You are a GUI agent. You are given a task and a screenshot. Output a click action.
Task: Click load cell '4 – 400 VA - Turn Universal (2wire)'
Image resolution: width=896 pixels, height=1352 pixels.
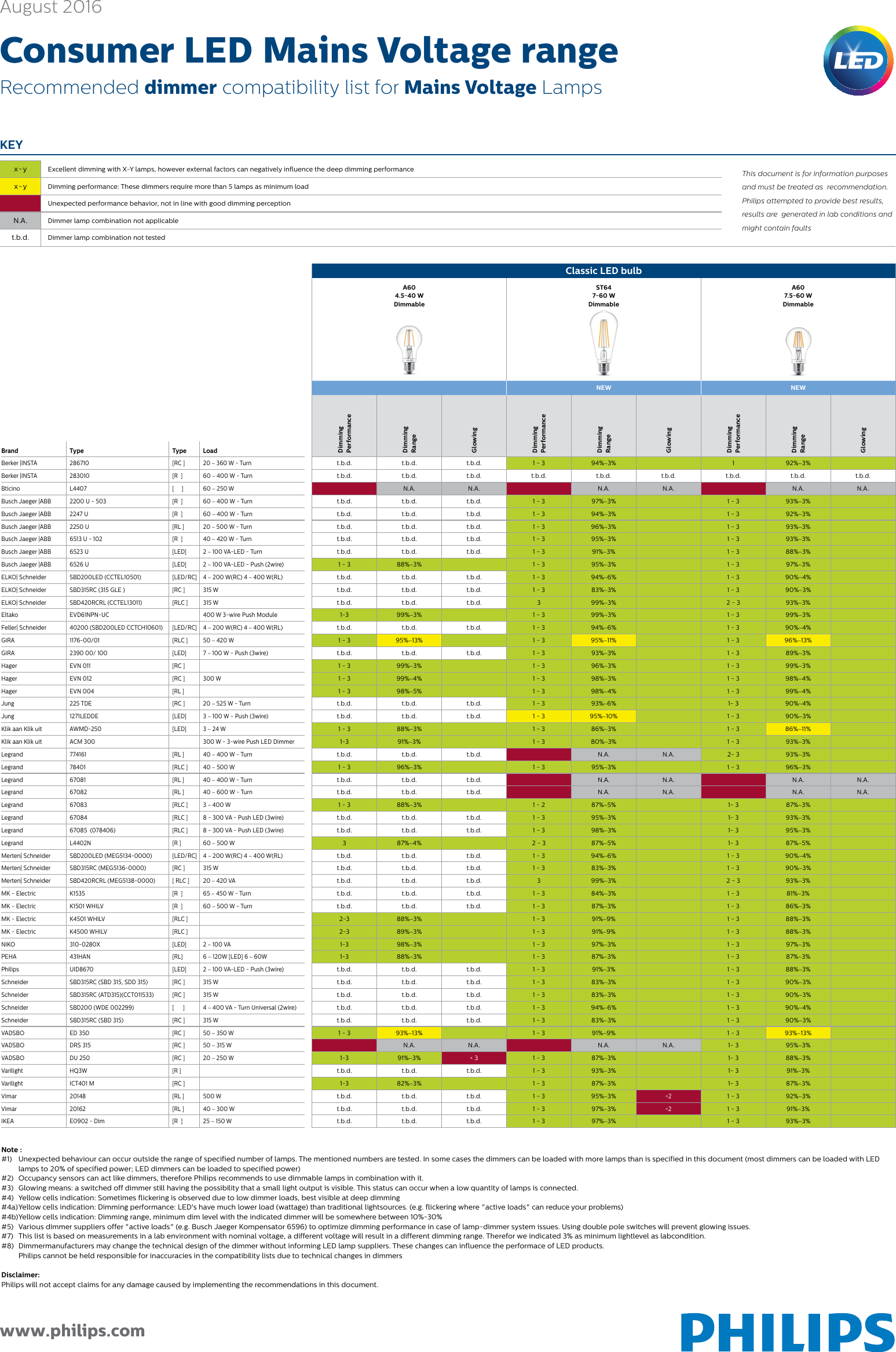click(250, 1007)
